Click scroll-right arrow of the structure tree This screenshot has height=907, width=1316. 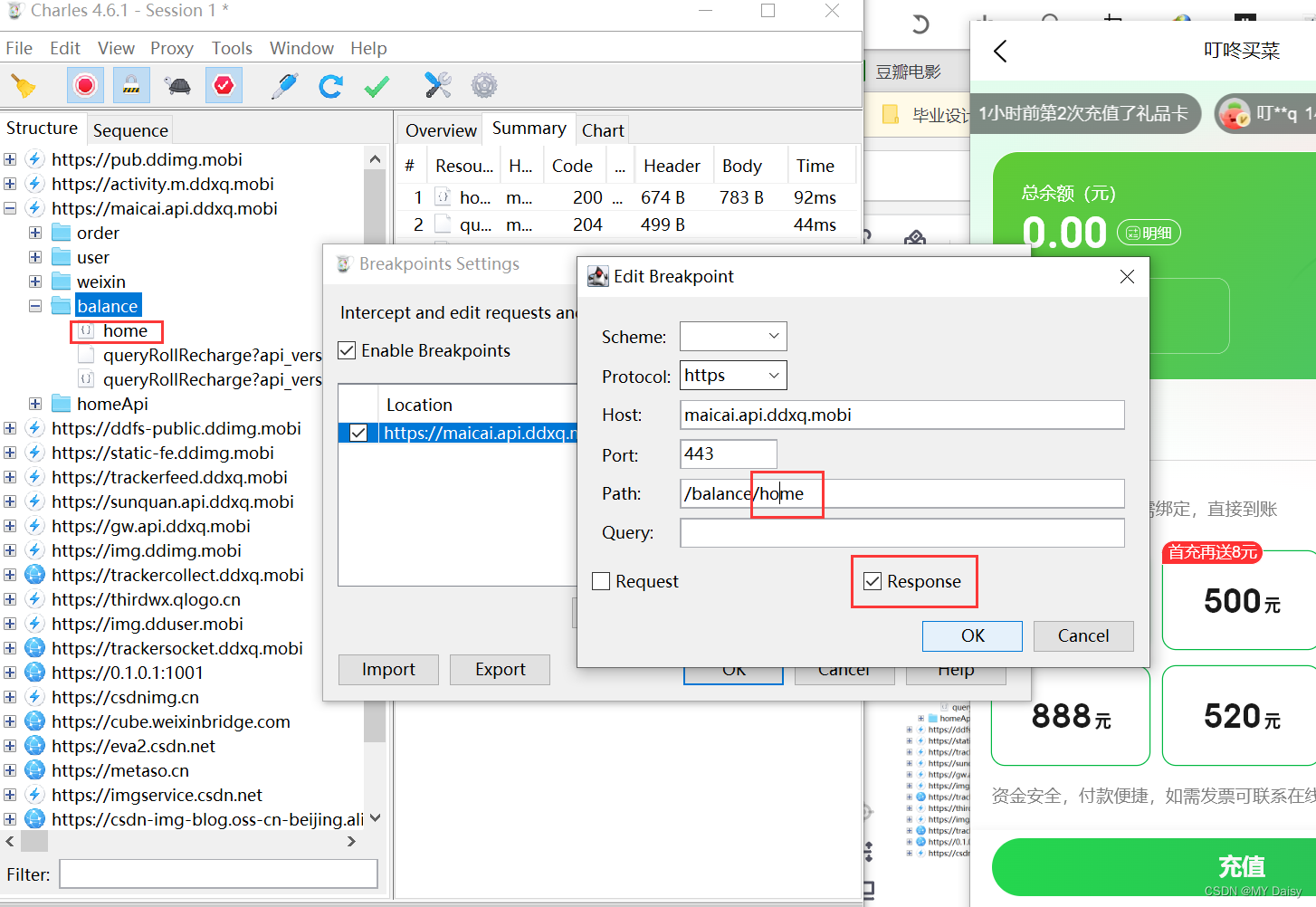pyautogui.click(x=351, y=841)
